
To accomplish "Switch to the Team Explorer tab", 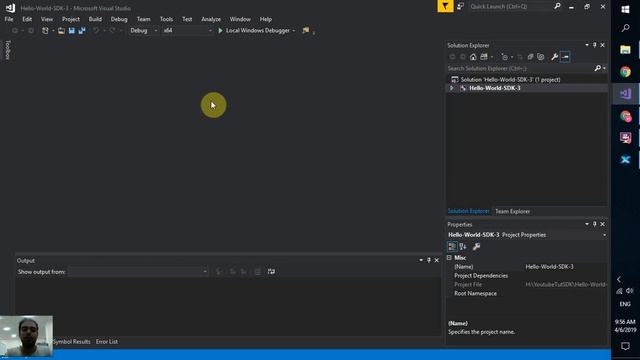I will (512, 211).
